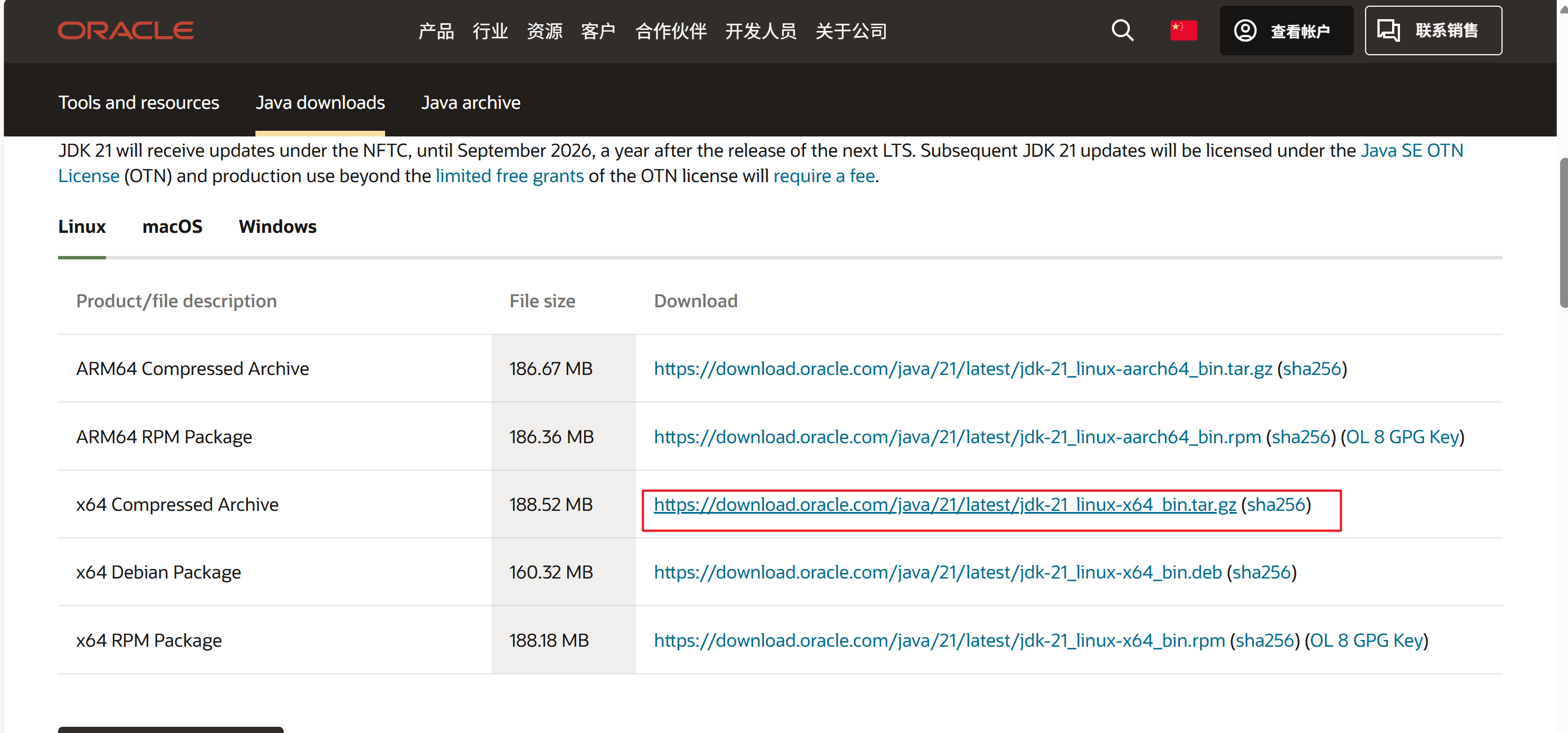Open Tools and resources
Screen dimensions: 1568x733
[x=139, y=103]
